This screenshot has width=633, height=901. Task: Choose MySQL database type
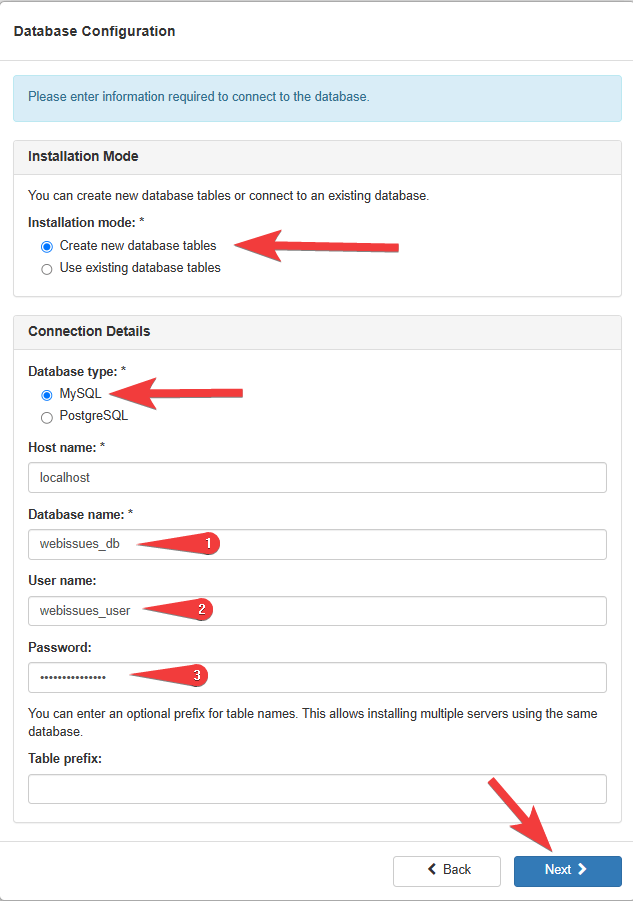[x=47, y=395]
